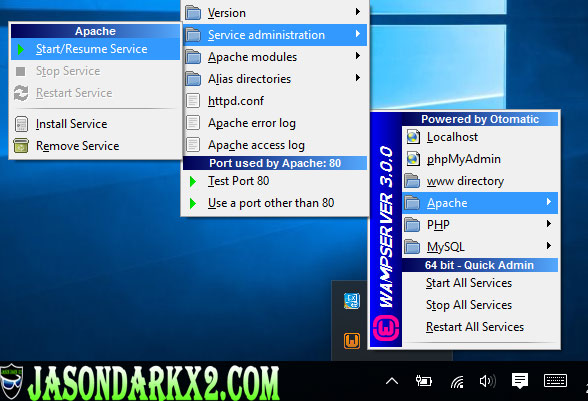Click the folder icon next to Alias directories
This screenshot has height=401, width=588.
coord(193,79)
